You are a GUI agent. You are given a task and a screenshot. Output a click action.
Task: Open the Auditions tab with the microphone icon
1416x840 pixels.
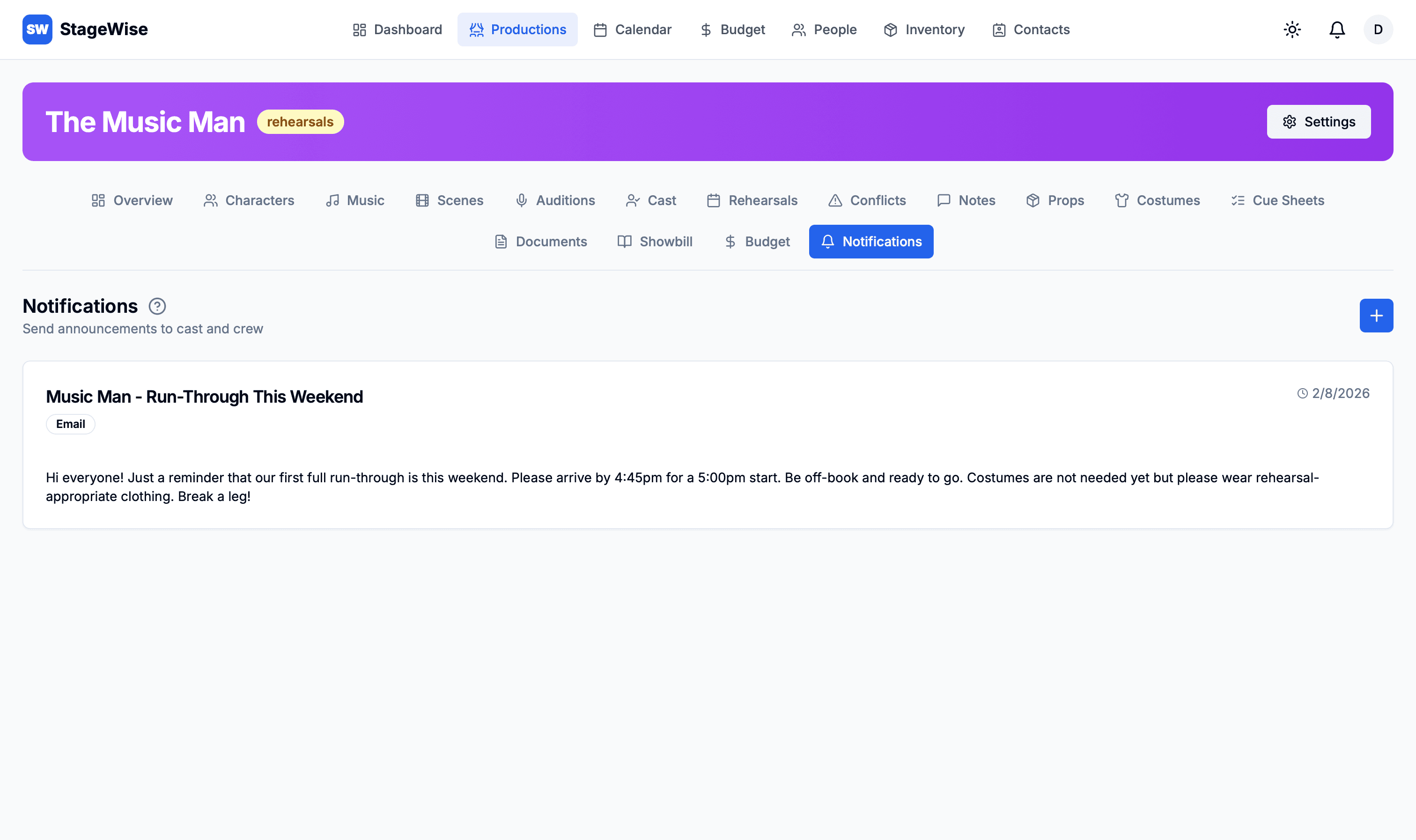(x=554, y=200)
